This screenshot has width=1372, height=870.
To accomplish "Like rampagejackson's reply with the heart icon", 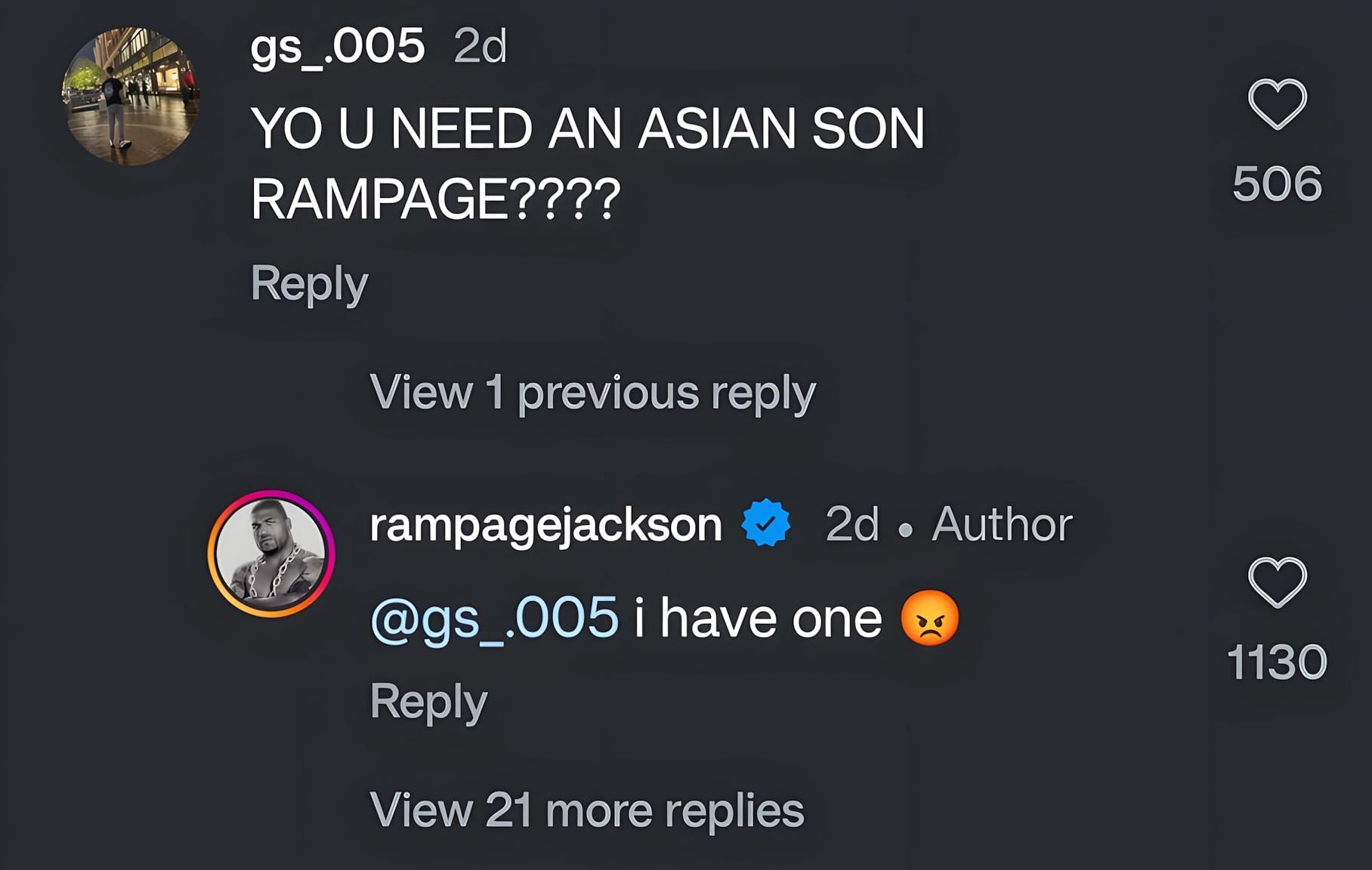I will point(1278,582).
